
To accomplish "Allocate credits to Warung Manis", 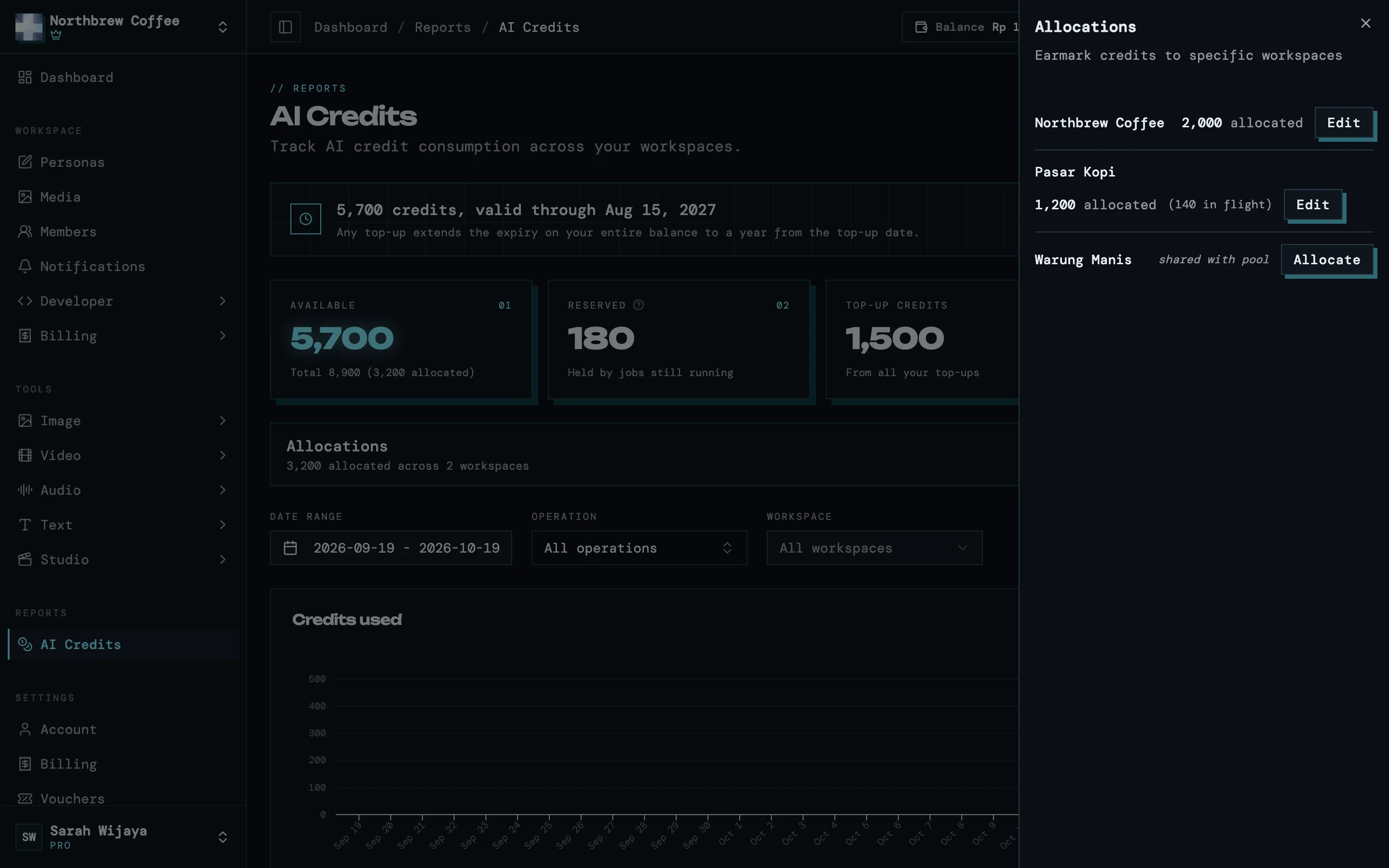I will point(1326,260).
